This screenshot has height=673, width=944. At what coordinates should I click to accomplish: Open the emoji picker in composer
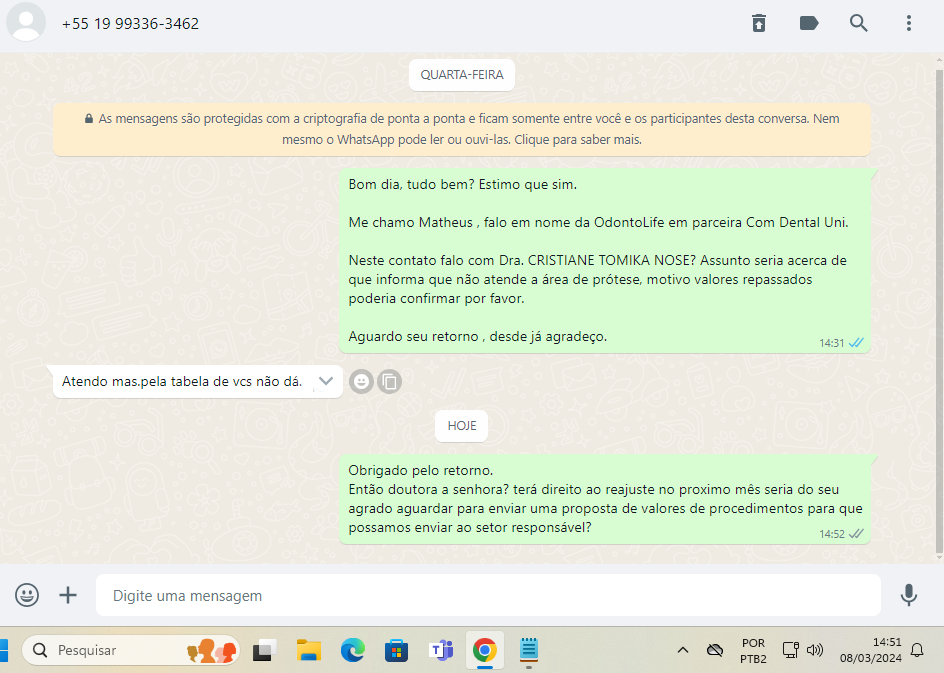tap(27, 595)
